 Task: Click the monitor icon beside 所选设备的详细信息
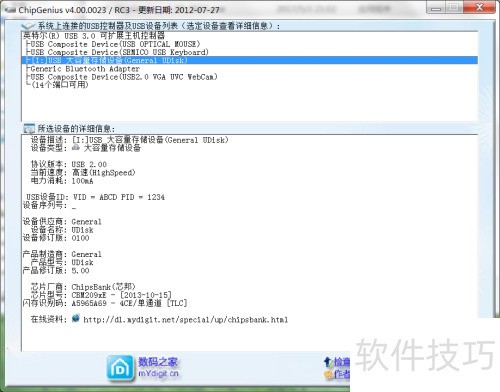pos(29,128)
